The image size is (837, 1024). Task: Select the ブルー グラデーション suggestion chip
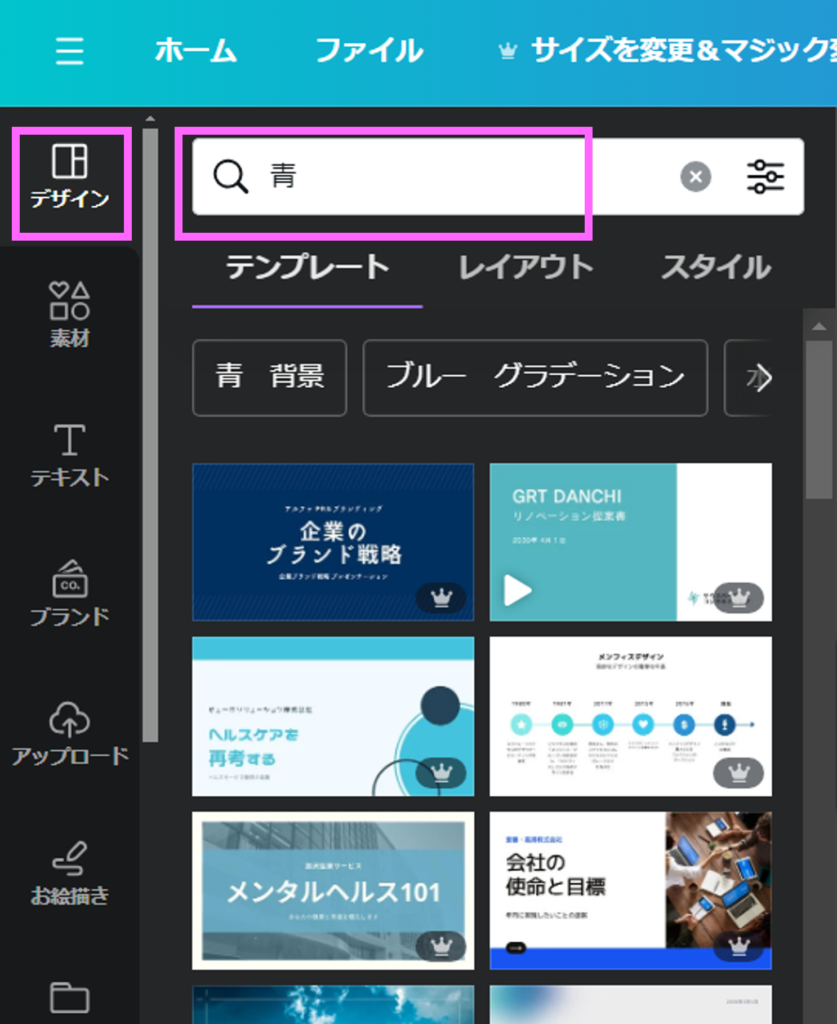coord(535,377)
